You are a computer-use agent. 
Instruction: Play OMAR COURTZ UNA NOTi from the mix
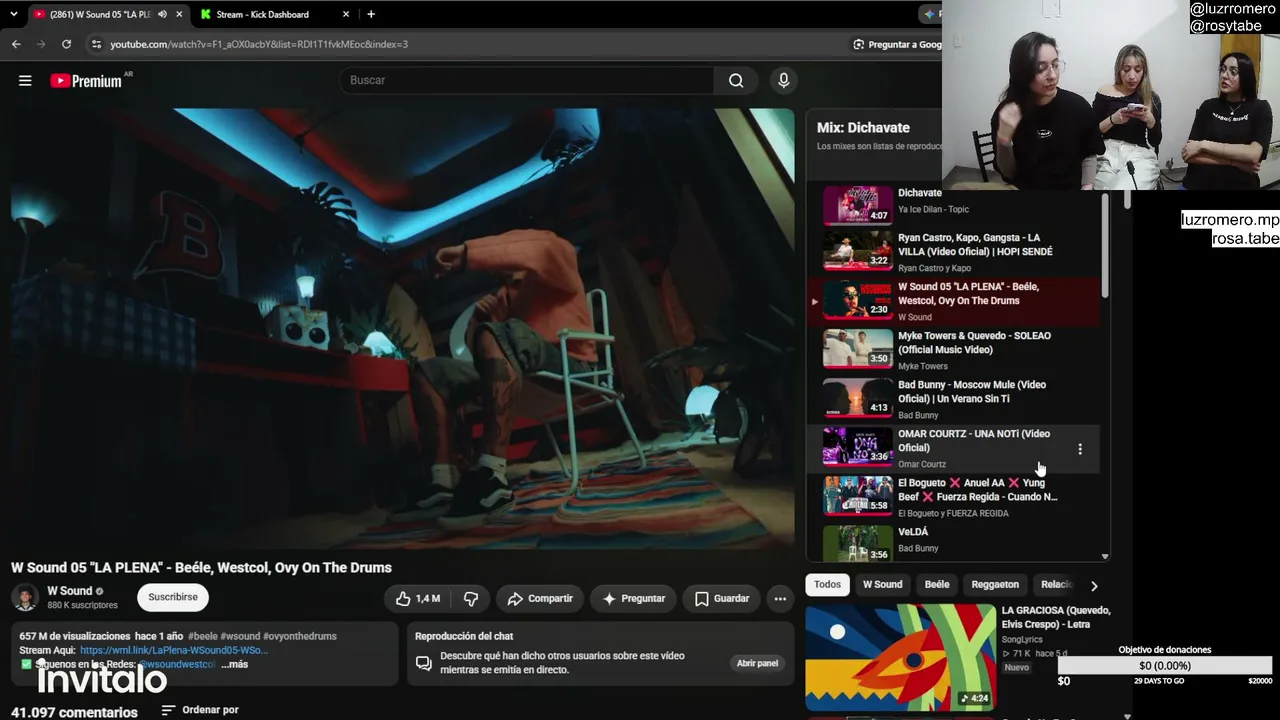tap(953, 448)
